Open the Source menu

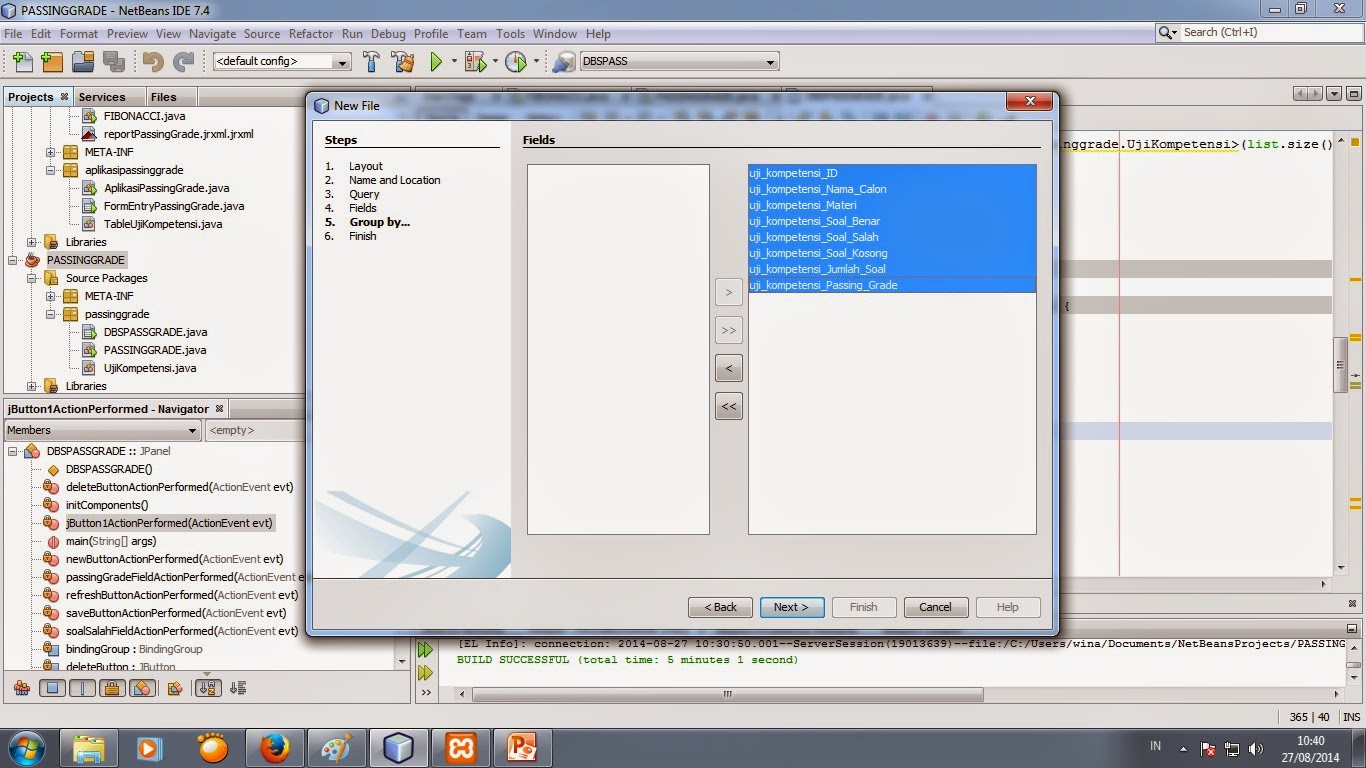tap(262, 33)
